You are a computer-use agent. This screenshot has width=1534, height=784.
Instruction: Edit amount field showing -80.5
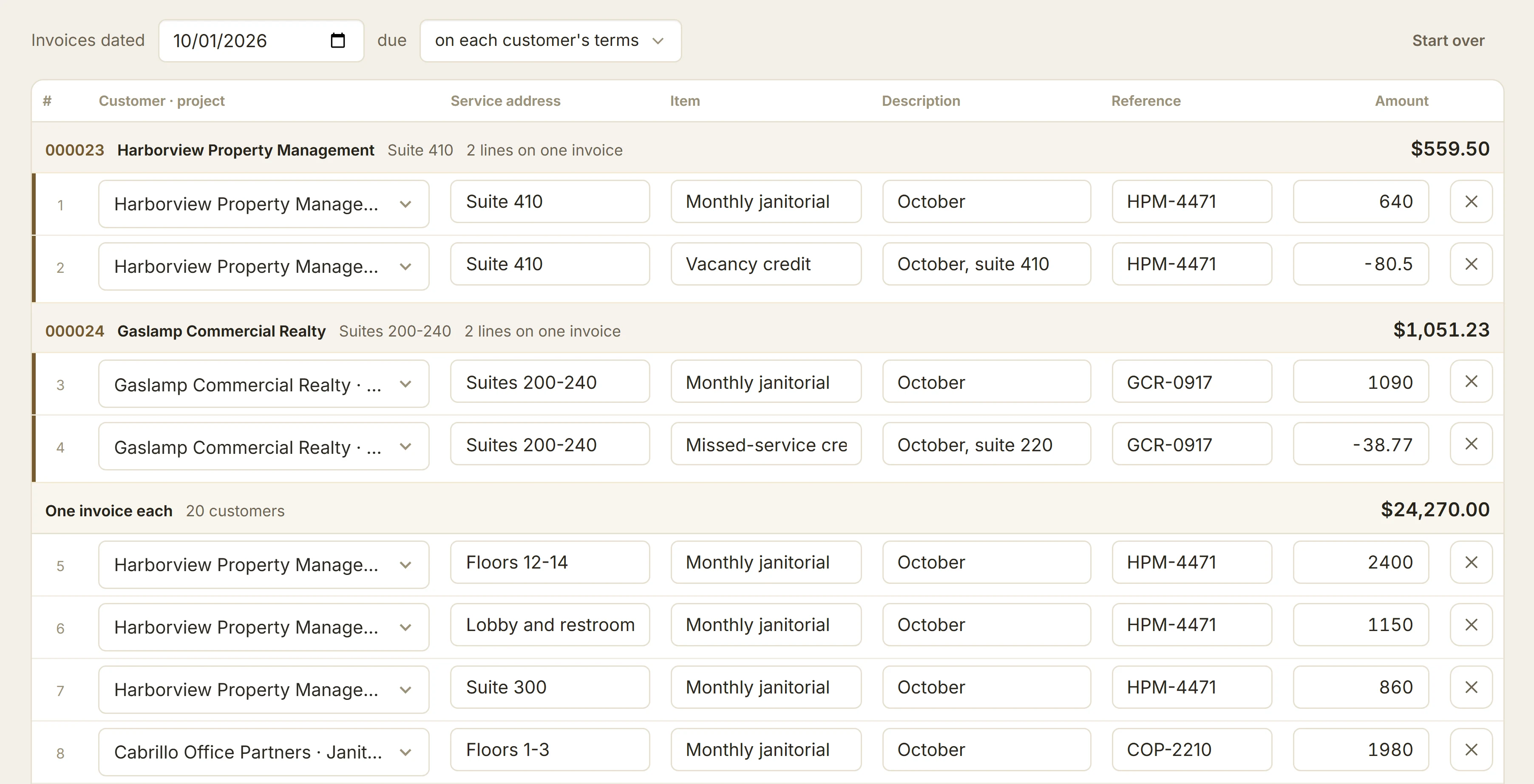tap(1361, 264)
